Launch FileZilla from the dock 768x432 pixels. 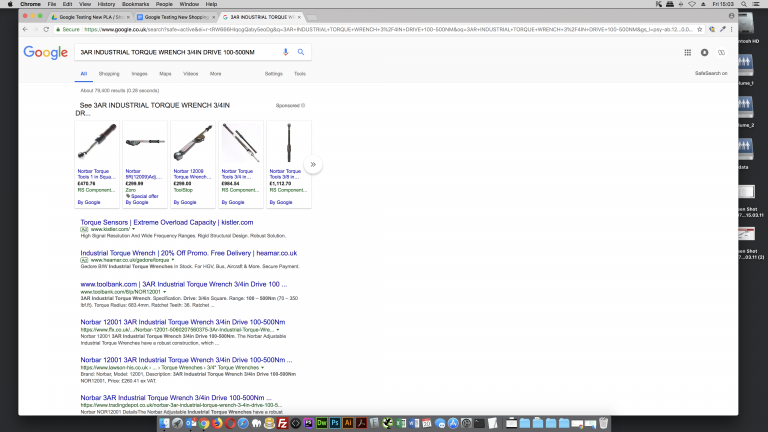point(283,423)
